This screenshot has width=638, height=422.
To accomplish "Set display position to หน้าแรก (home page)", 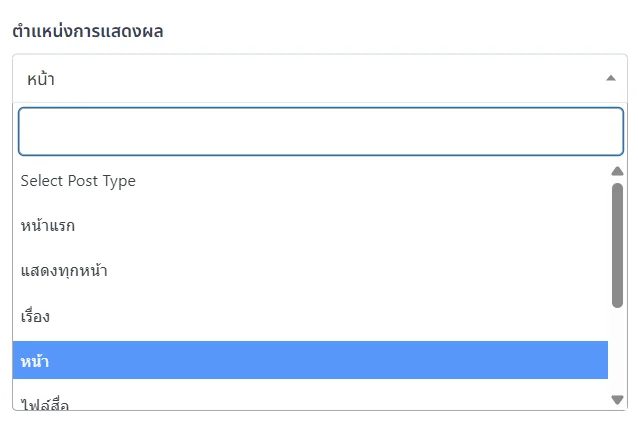I will click(x=48, y=226).
